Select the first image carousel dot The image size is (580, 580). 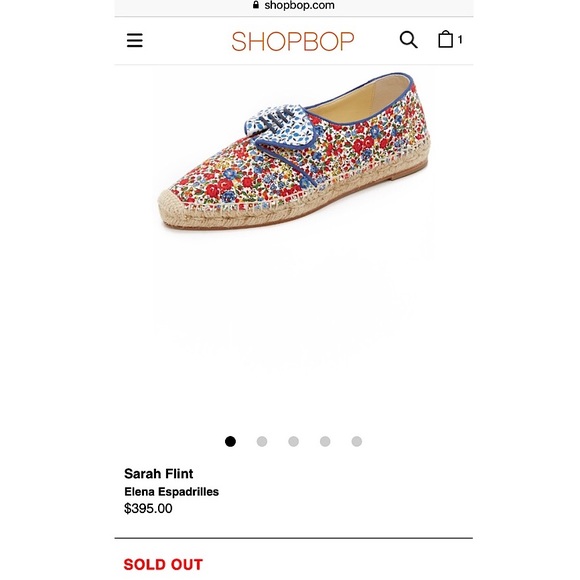[x=230, y=441]
